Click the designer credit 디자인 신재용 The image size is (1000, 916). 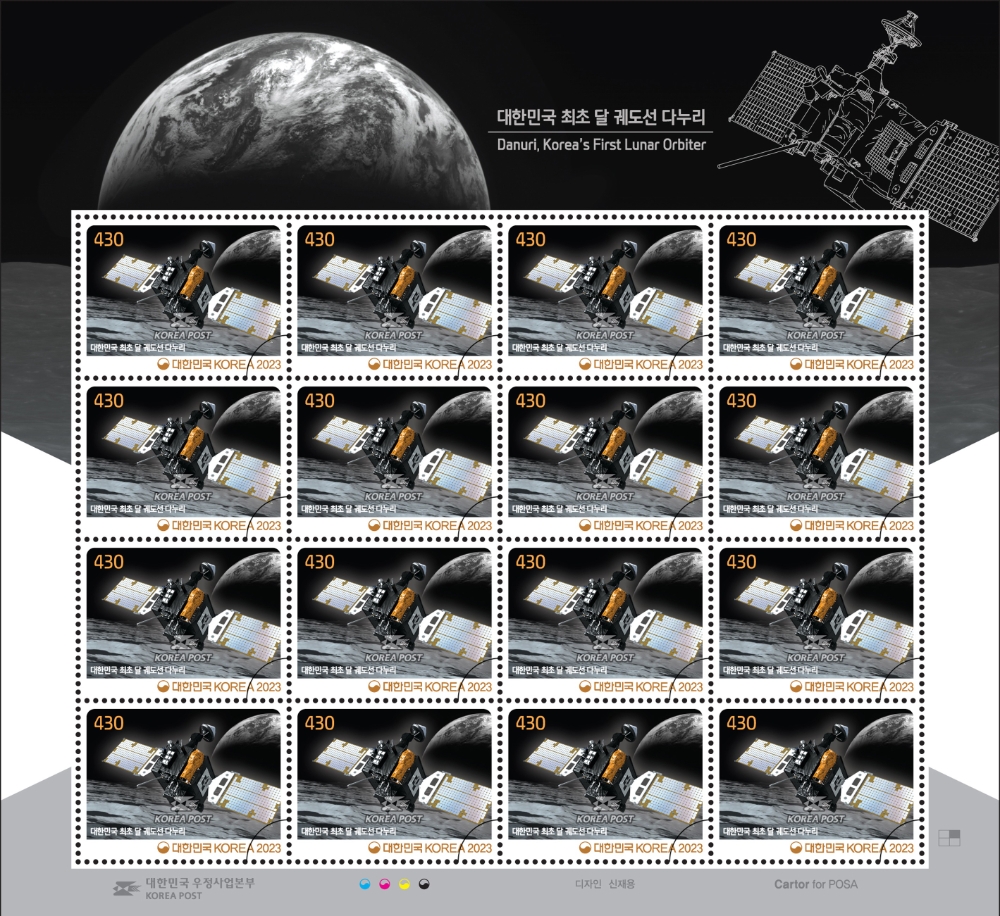(x=605, y=884)
